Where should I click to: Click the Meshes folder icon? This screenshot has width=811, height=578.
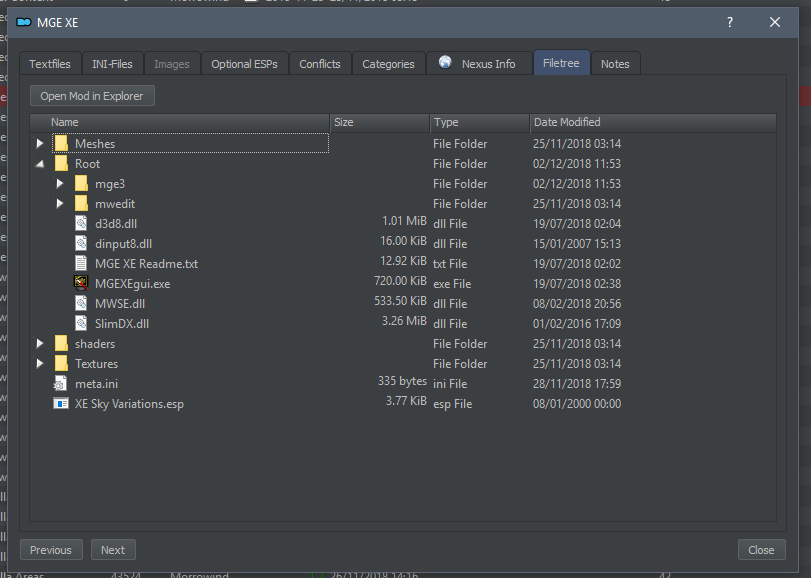pyautogui.click(x=61, y=143)
